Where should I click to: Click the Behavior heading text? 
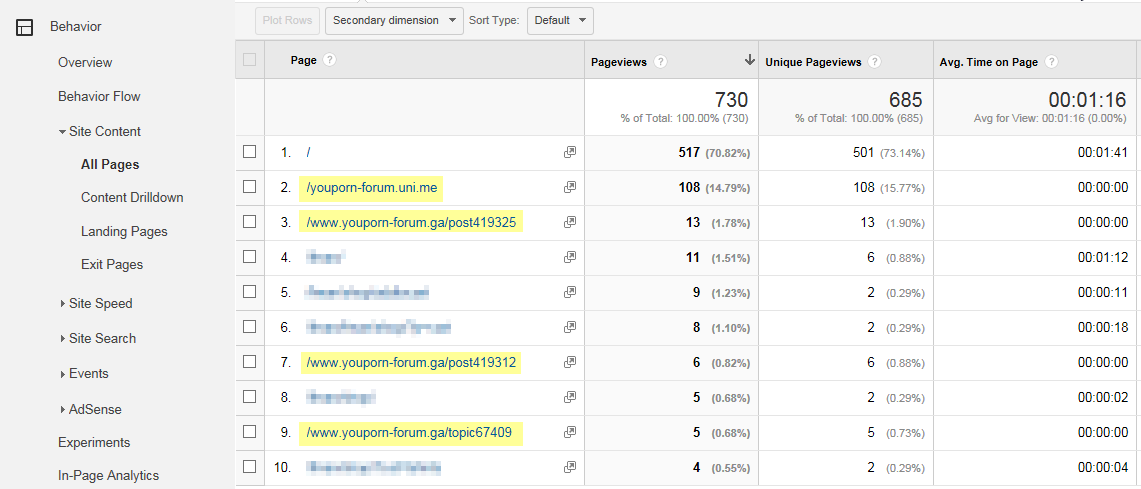coord(76,27)
